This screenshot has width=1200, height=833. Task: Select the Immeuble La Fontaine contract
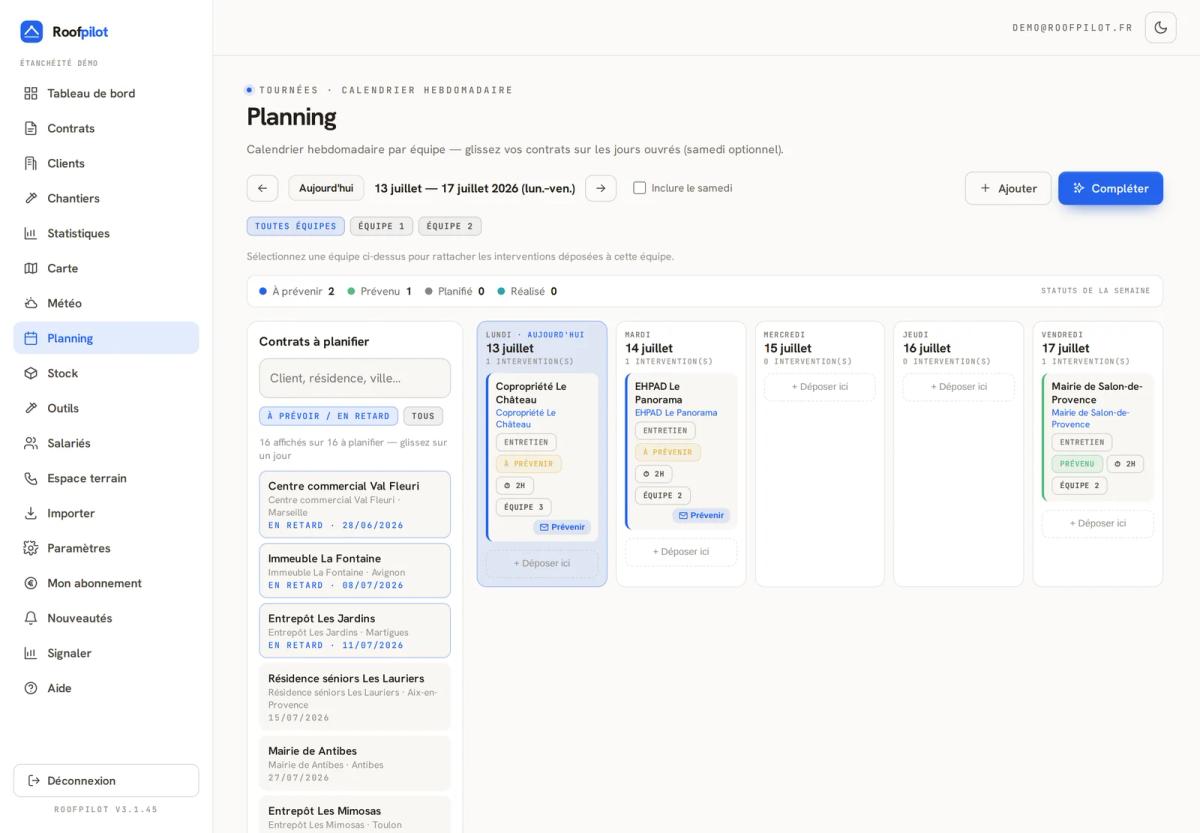pos(355,571)
